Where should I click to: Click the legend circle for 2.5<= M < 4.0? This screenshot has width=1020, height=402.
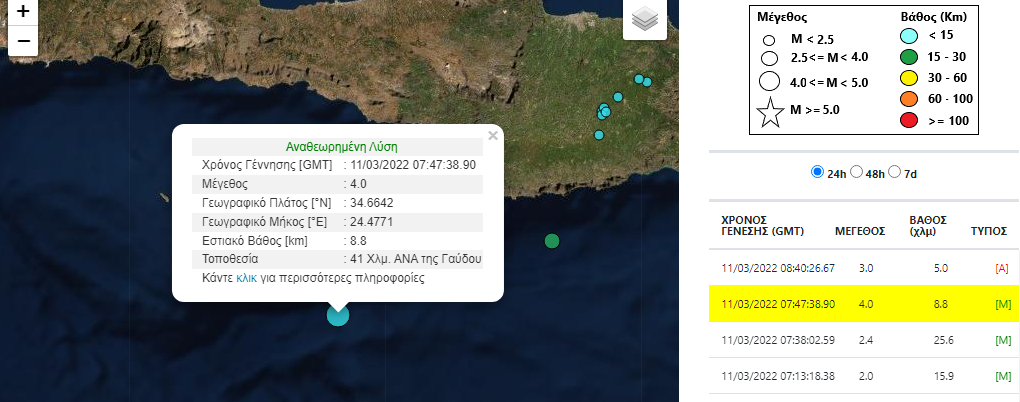click(770, 58)
